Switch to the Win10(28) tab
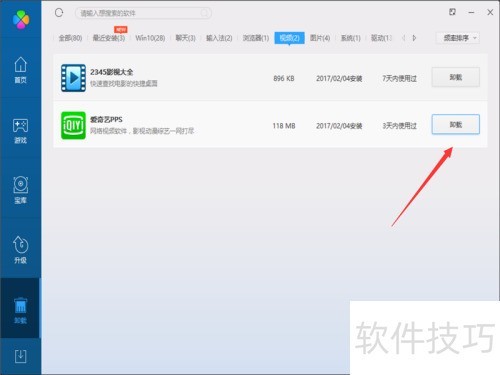500x375 pixels. tap(150, 38)
